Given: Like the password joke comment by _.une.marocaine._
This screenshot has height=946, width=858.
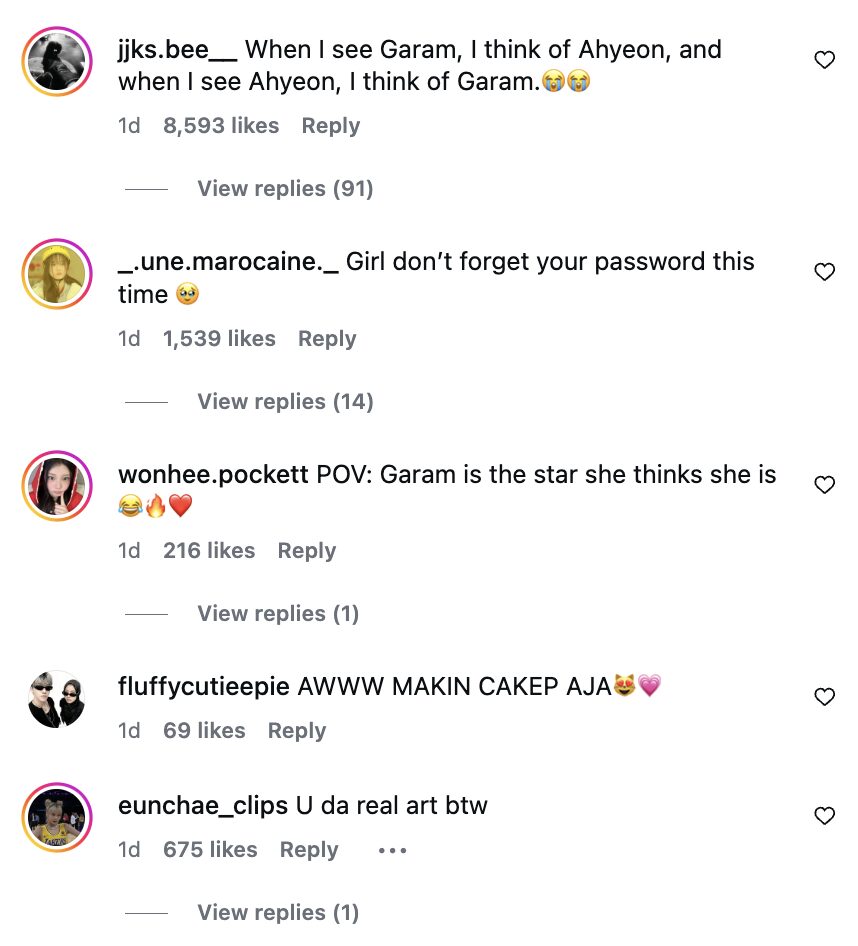Looking at the screenshot, I should [824, 271].
